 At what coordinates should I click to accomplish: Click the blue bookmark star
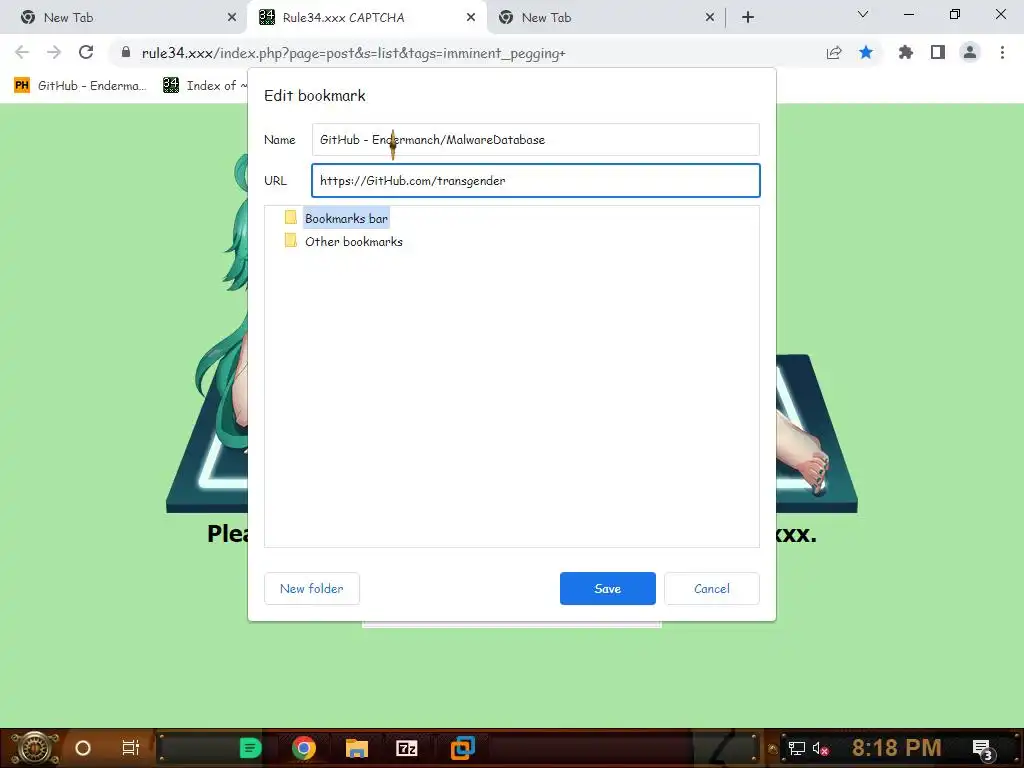click(866, 52)
